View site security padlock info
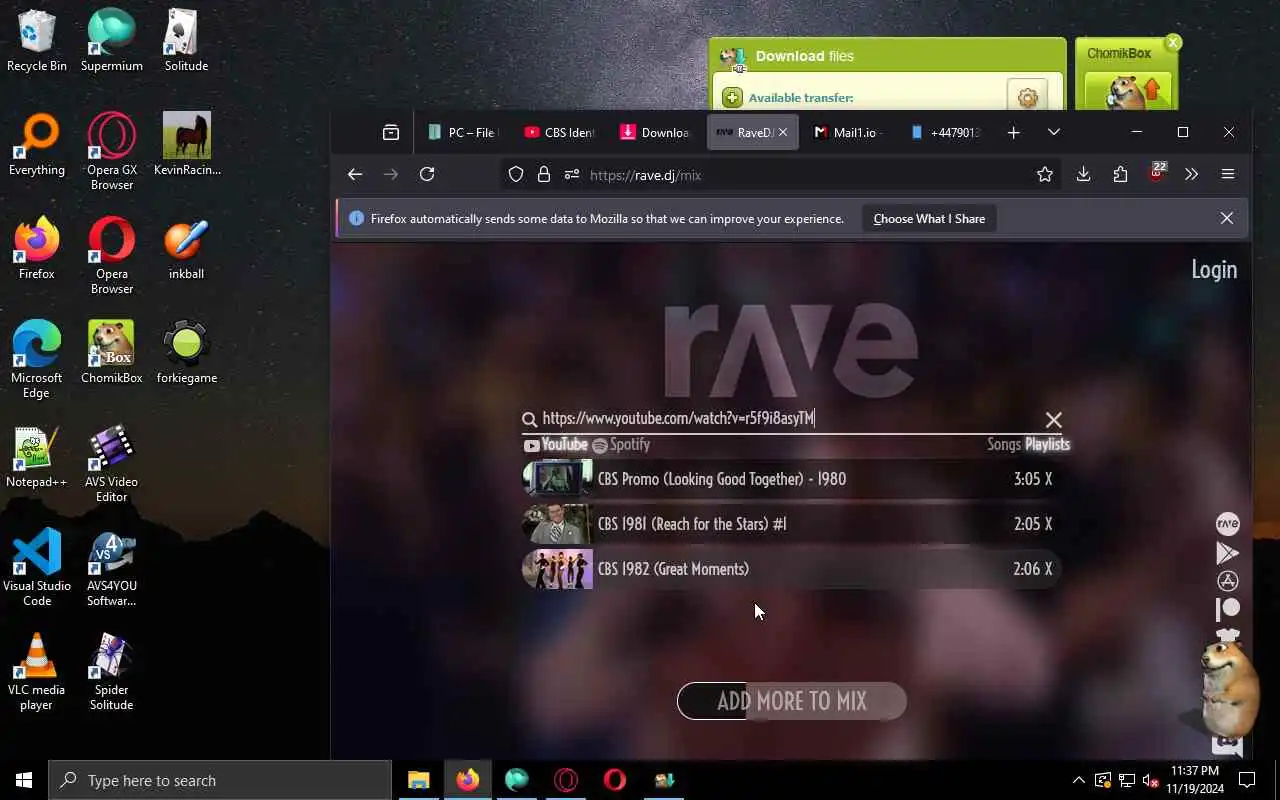Image resolution: width=1280 pixels, height=800 pixels. 544,175
